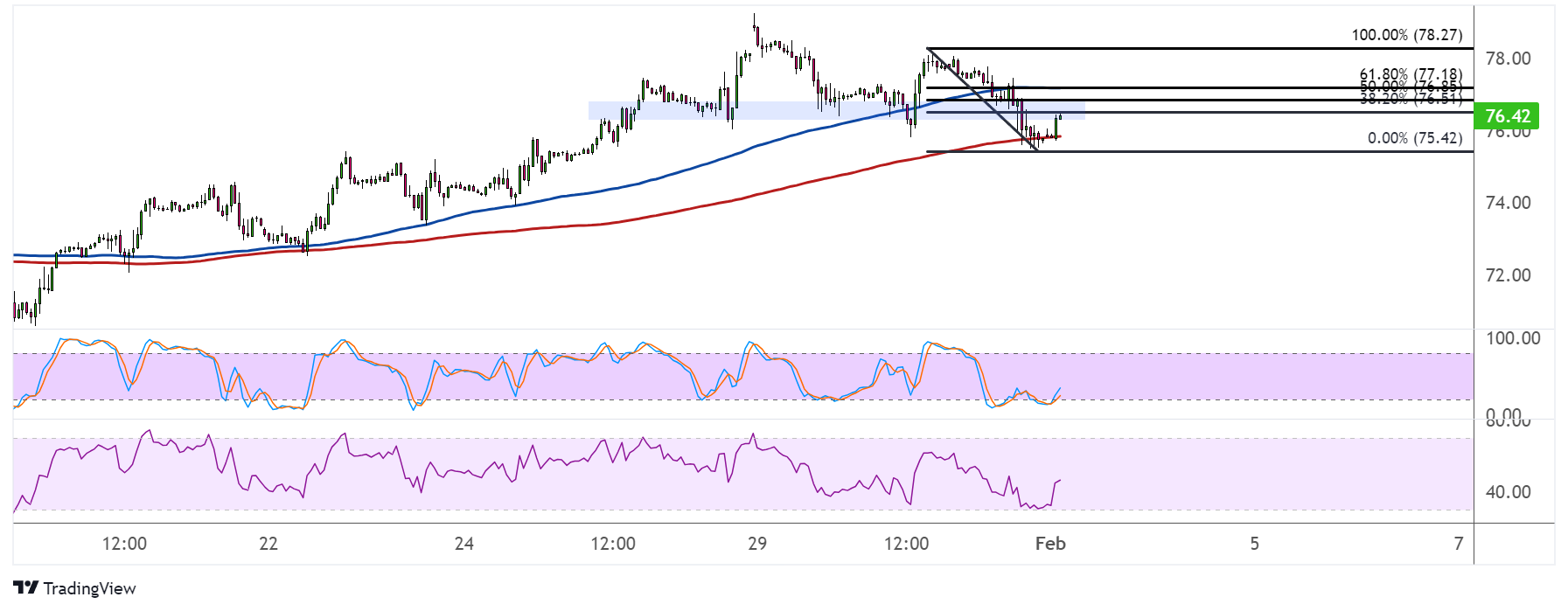Select the 0.00% (75.42) Fibonacci label
The image size is (1568, 611).
coord(1414,138)
